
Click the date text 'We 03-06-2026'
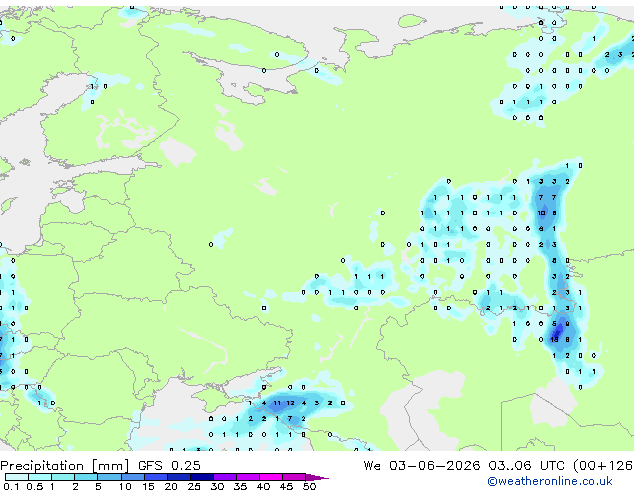click(422, 466)
